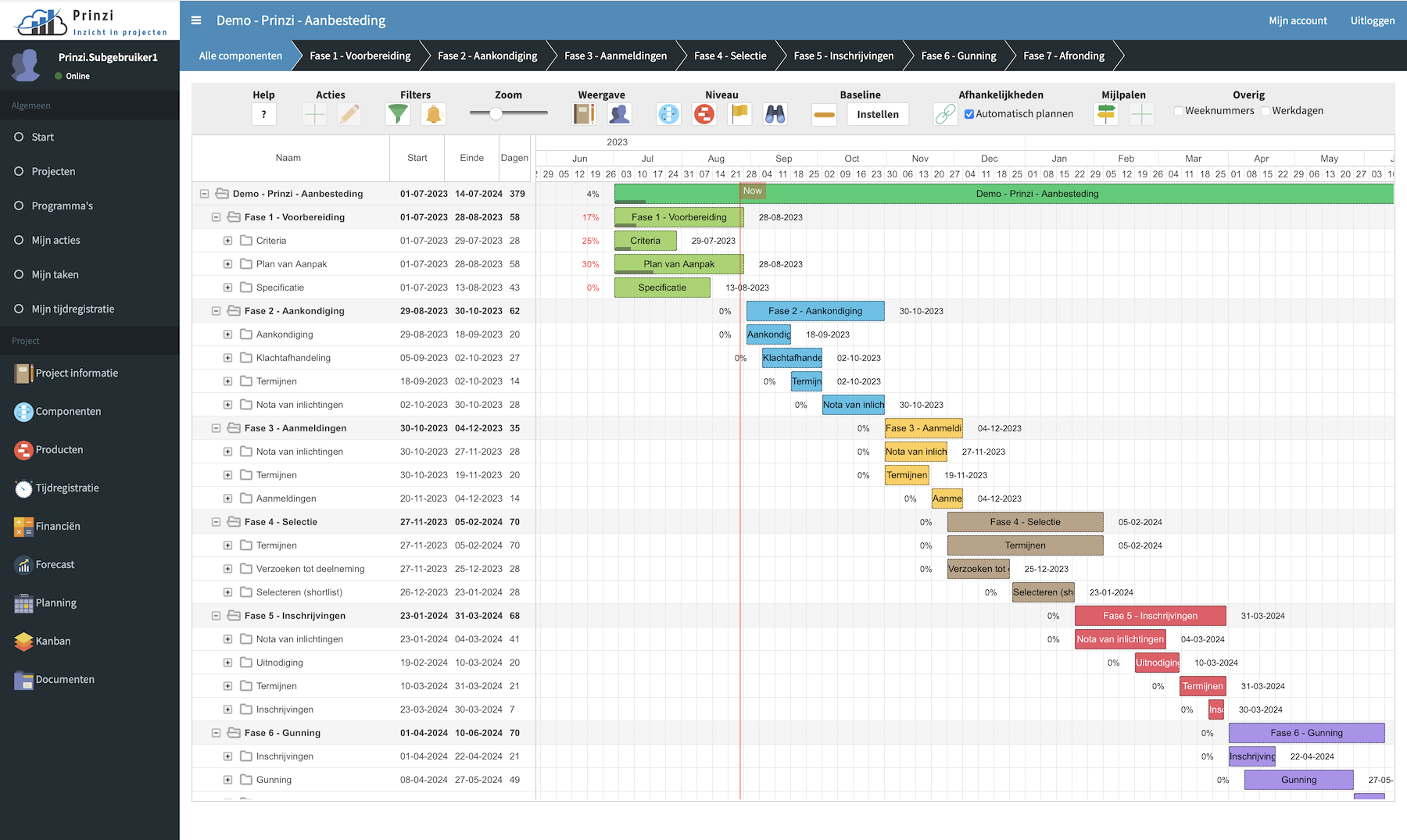Screen dimensions: 1407x840
Task: Click the blue components Niveau icon
Action: pyautogui.click(x=669, y=114)
